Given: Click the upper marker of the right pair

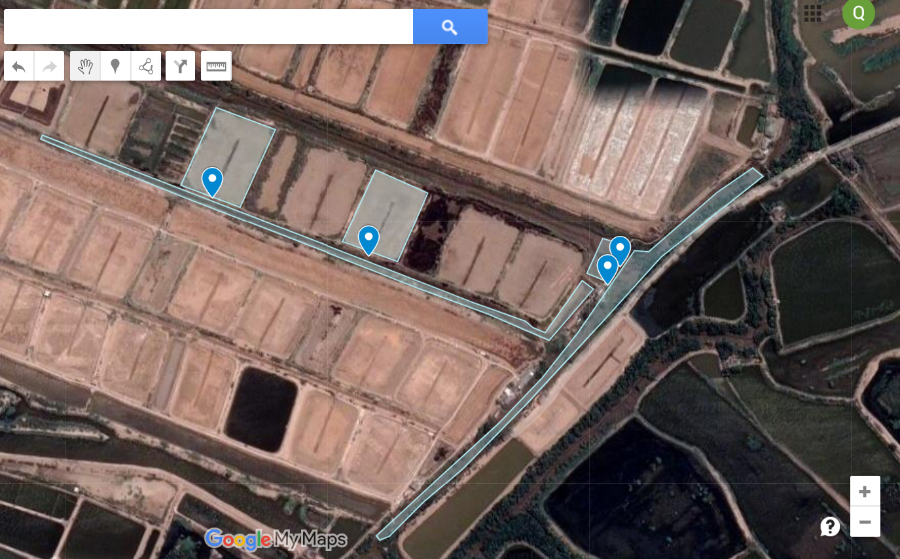Looking at the screenshot, I should (620, 248).
